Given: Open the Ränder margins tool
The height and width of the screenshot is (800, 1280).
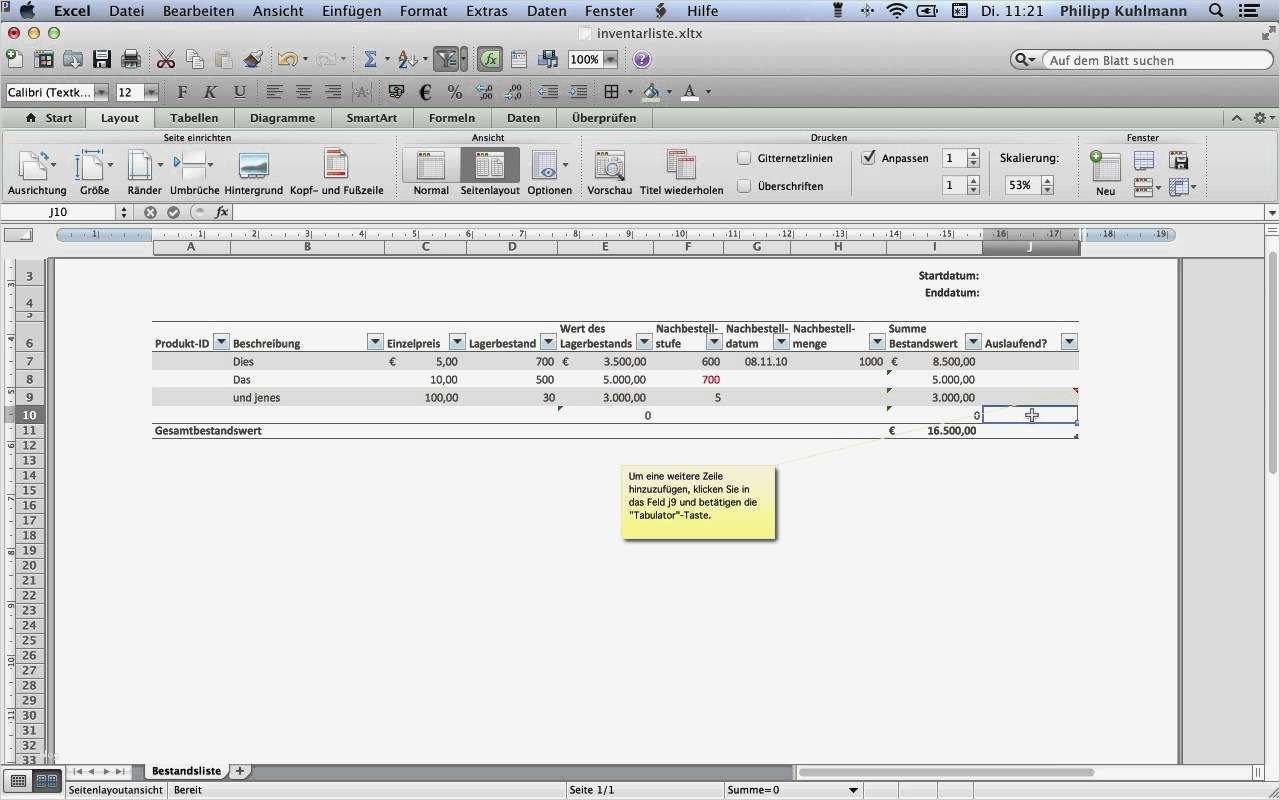Looking at the screenshot, I should (144, 172).
